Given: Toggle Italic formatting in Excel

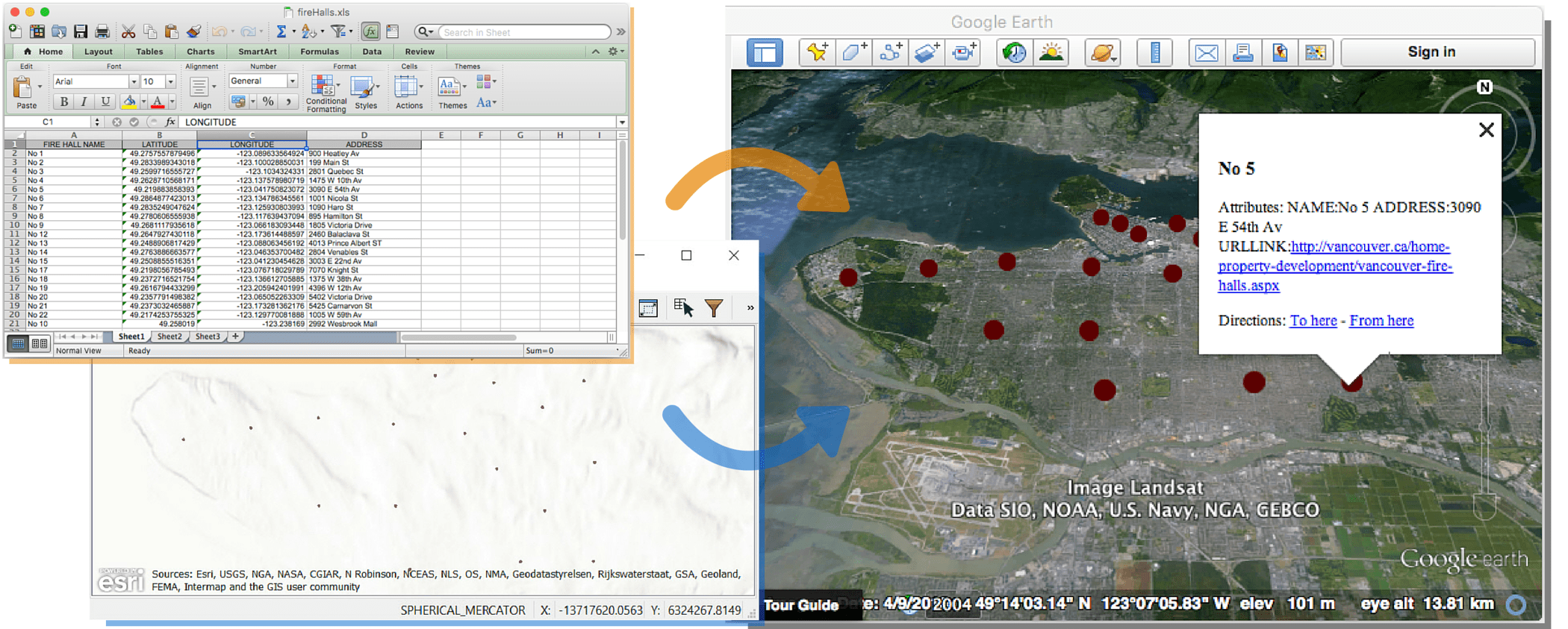Looking at the screenshot, I should [84, 101].
